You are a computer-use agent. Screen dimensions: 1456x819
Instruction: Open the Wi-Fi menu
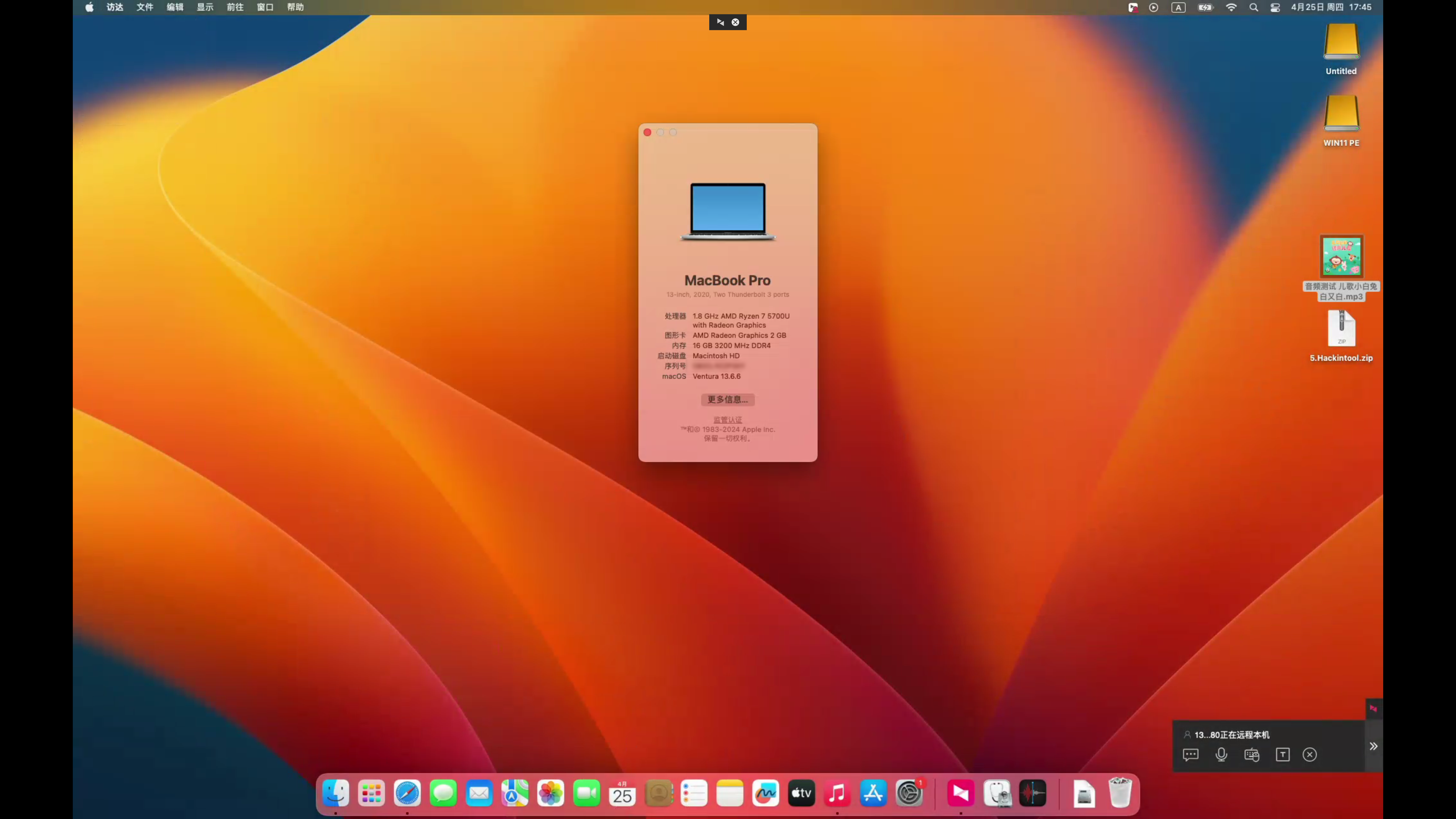[x=1231, y=7]
